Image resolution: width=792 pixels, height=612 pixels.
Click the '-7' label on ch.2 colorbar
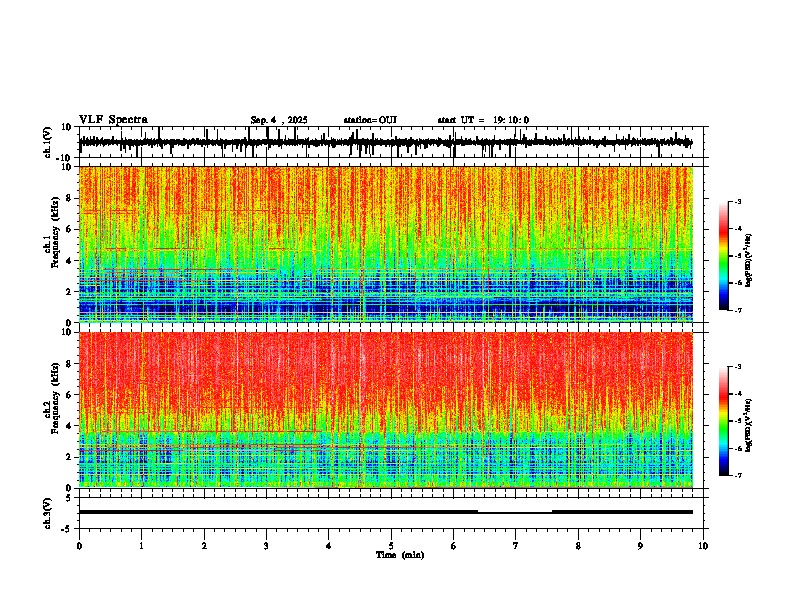(738, 476)
